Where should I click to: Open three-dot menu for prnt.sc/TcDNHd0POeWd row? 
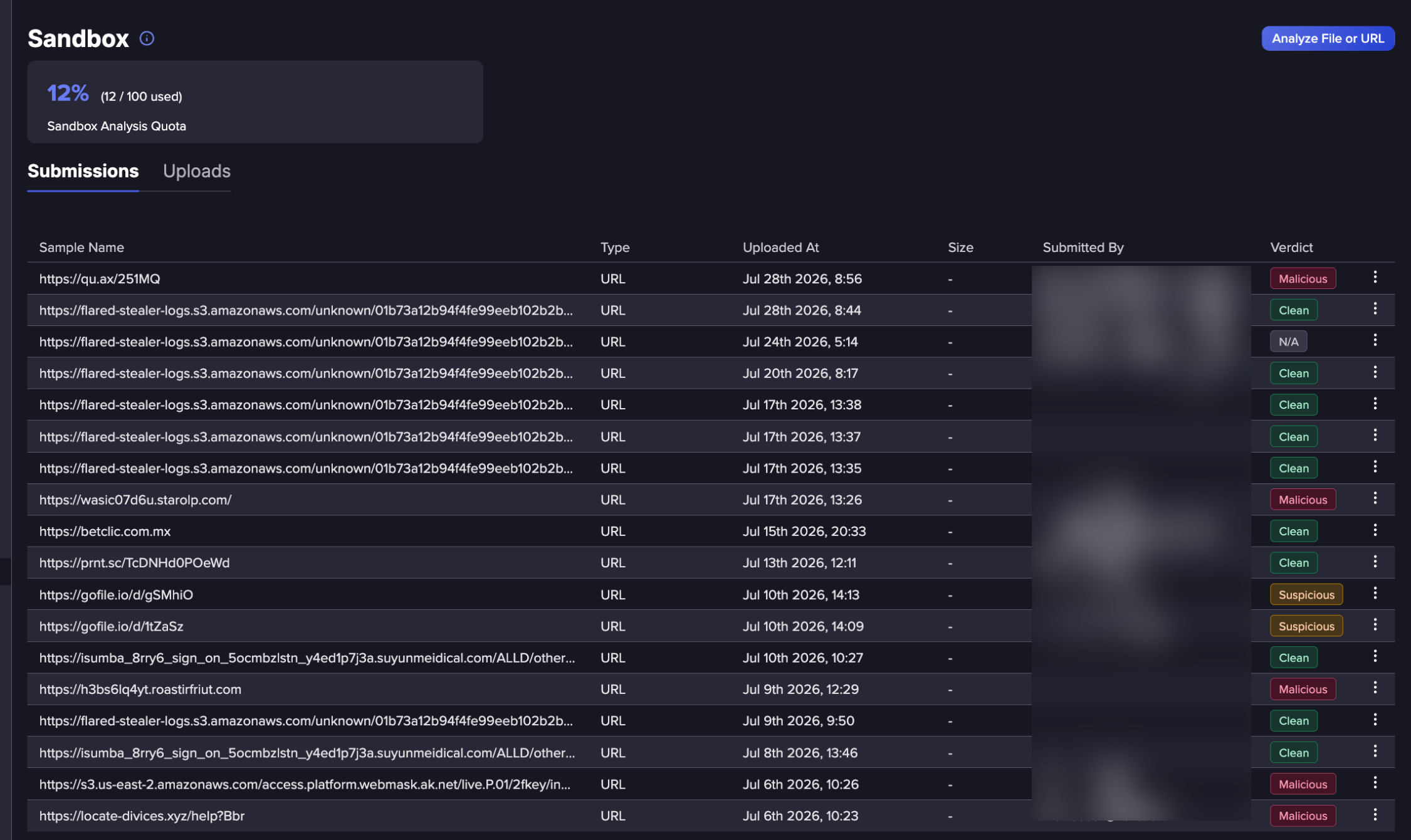(1375, 561)
